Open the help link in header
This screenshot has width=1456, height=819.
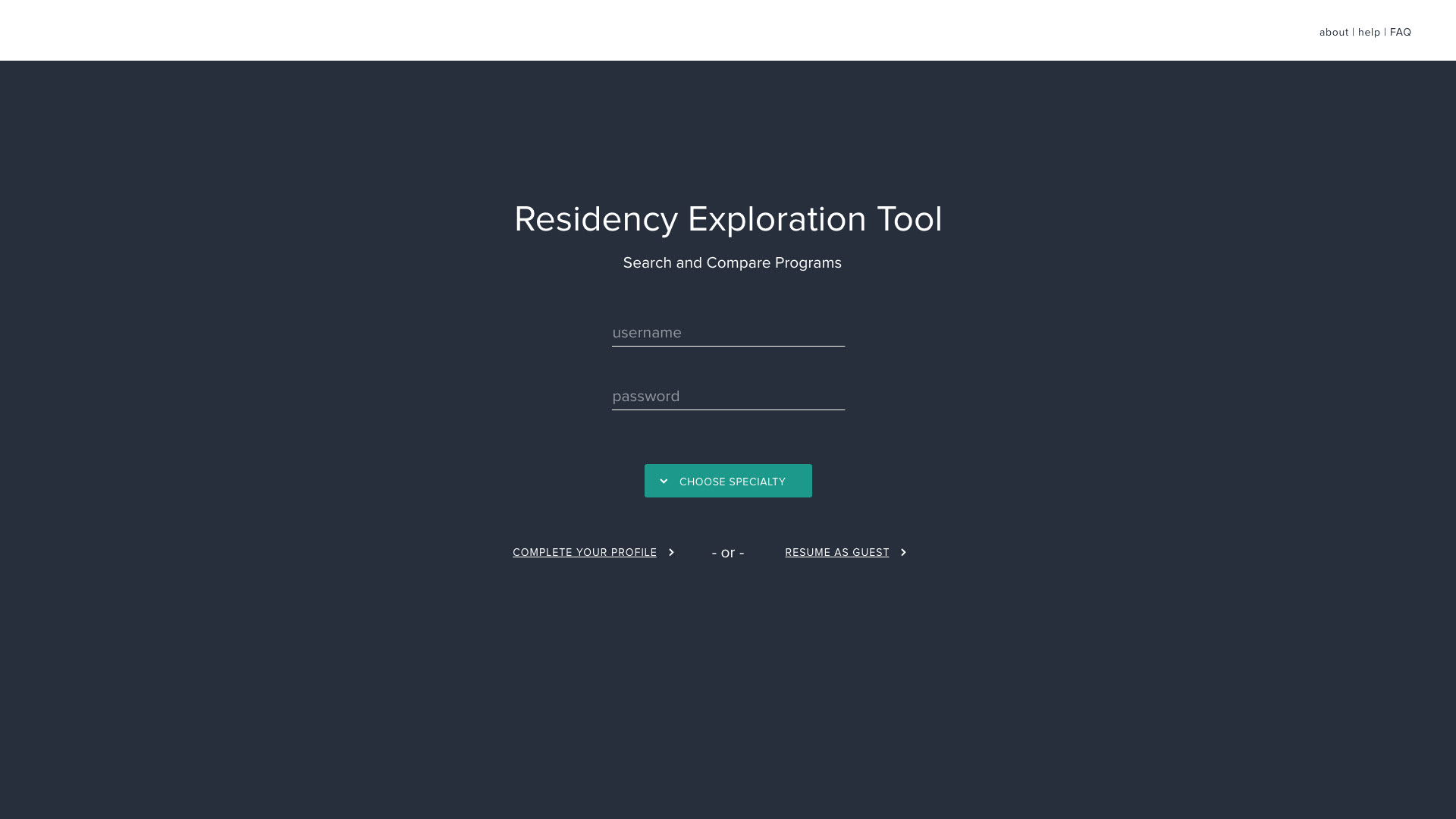pyautogui.click(x=1369, y=33)
